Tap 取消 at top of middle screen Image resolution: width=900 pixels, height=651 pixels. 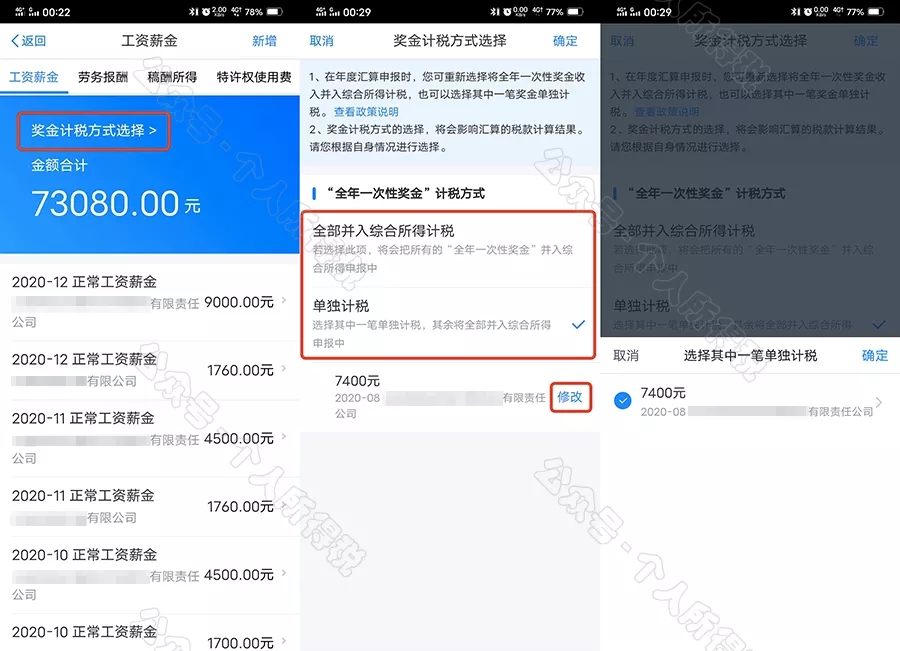321,41
